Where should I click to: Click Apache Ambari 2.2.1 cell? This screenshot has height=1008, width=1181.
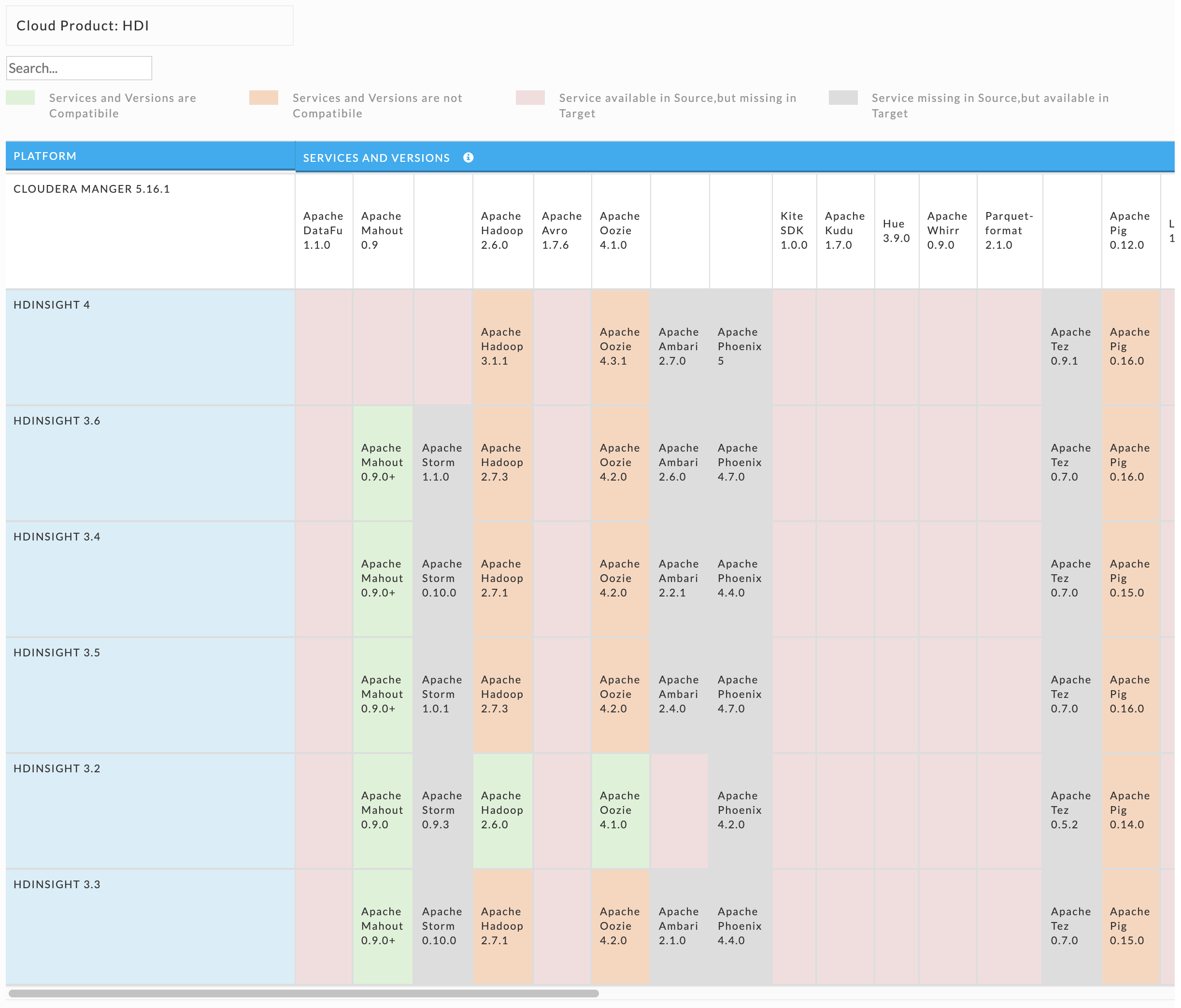(680, 579)
